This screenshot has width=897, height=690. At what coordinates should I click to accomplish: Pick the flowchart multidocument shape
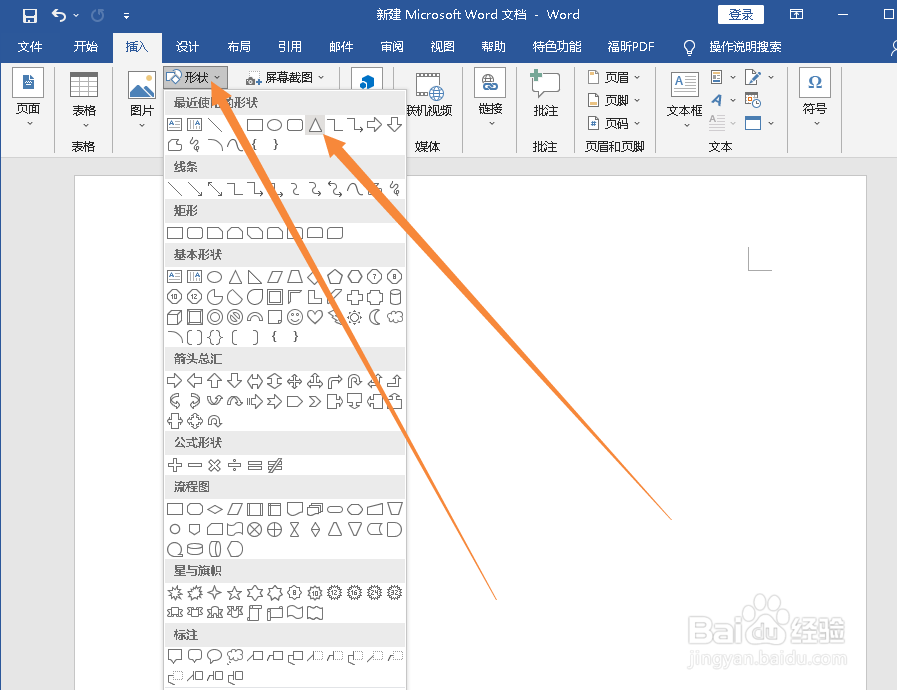coord(315,509)
